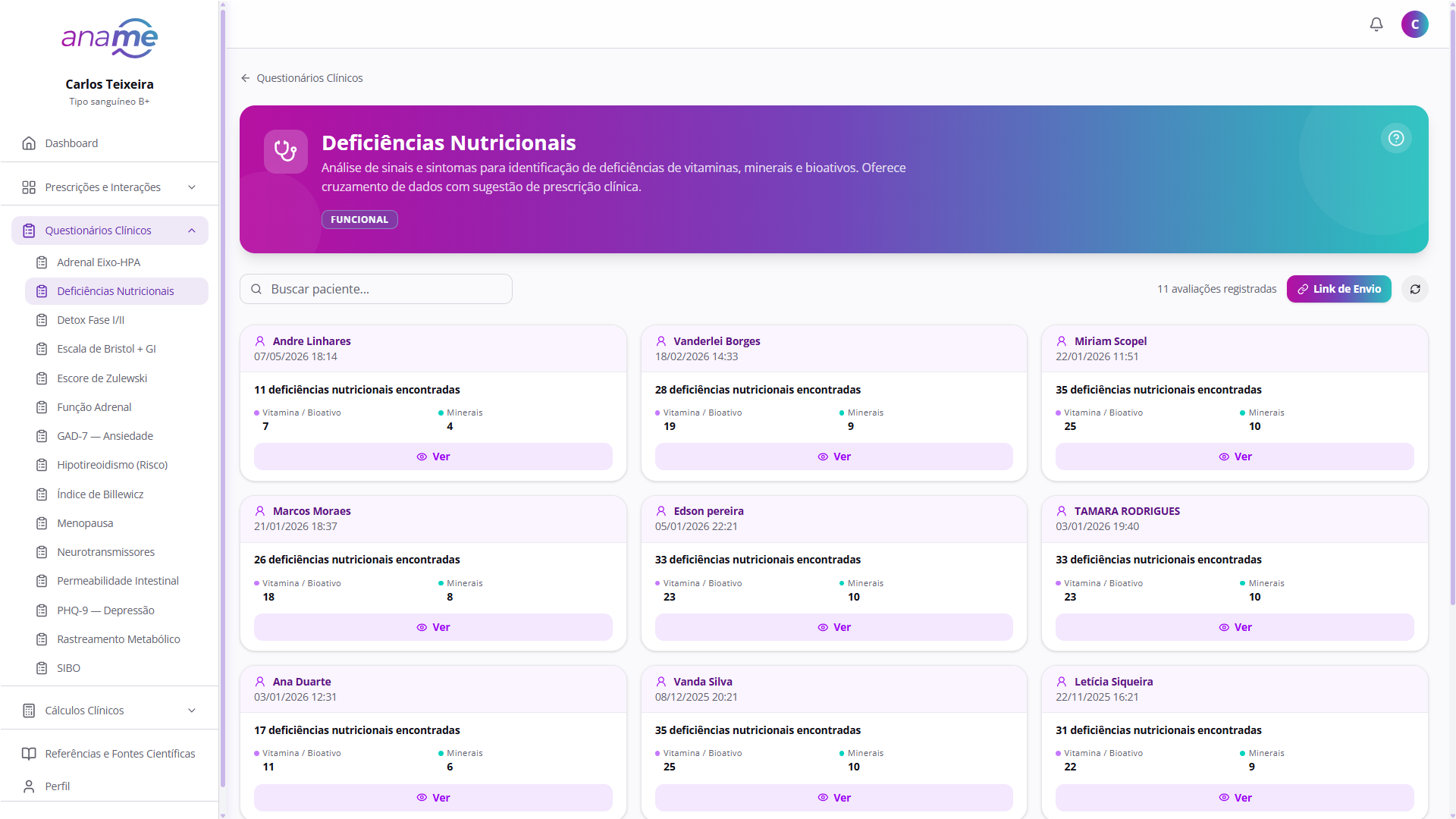
Task: Click Carlos Teixeira name in sidebar
Action: click(109, 84)
